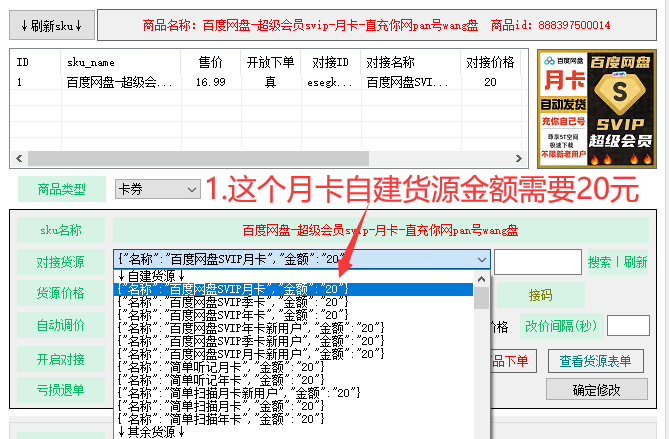Click the 对接名称 column header

[410, 62]
